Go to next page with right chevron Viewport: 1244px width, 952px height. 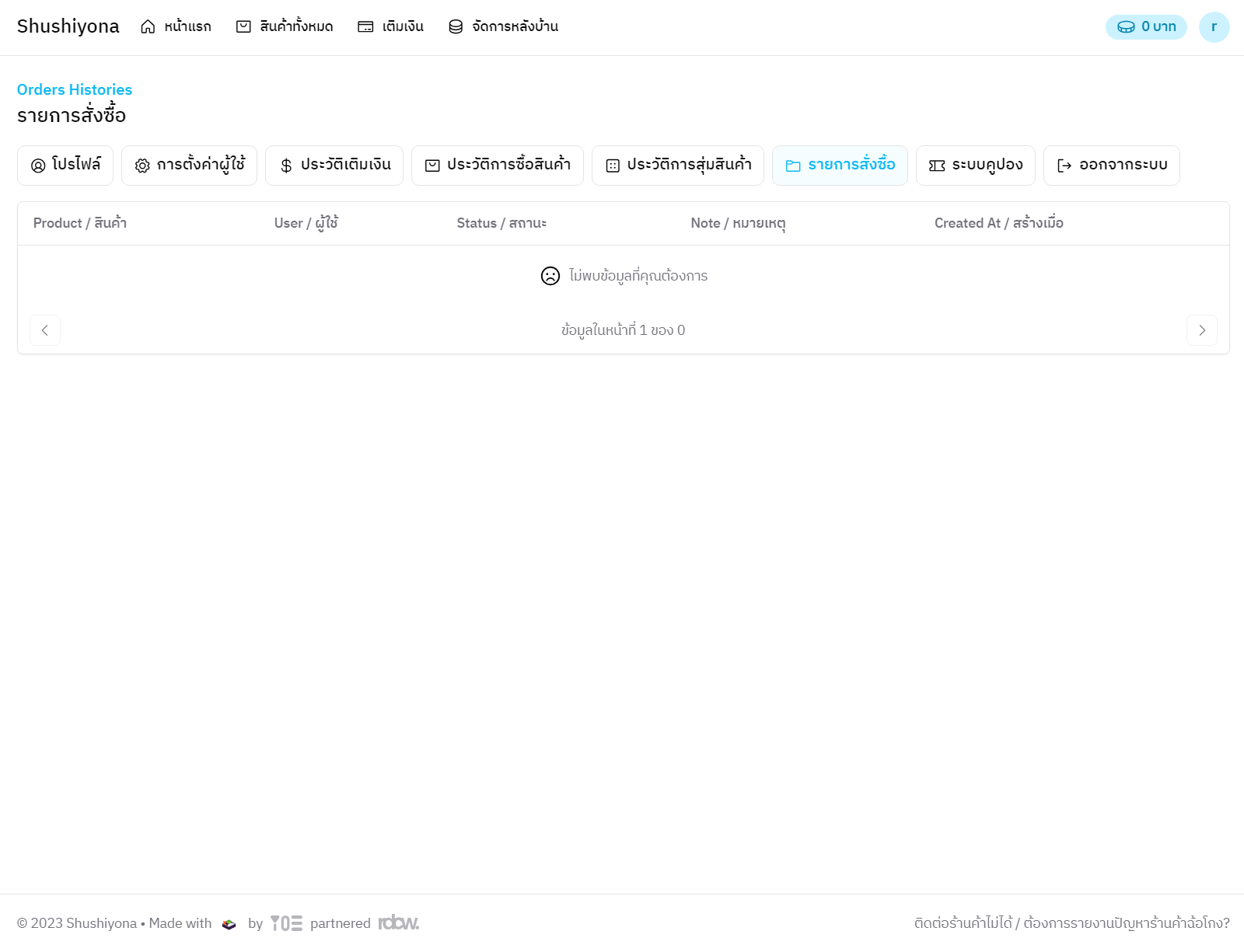click(1201, 330)
